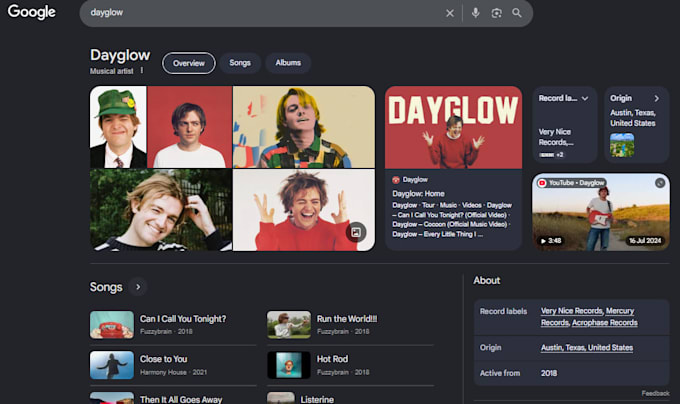Image resolution: width=680 pixels, height=404 pixels.
Task: Open the DAYGLOW banner image card
Action: click(453, 127)
